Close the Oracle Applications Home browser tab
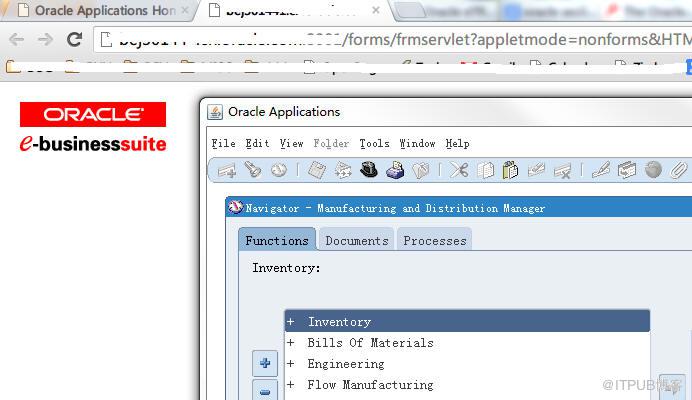 point(185,10)
